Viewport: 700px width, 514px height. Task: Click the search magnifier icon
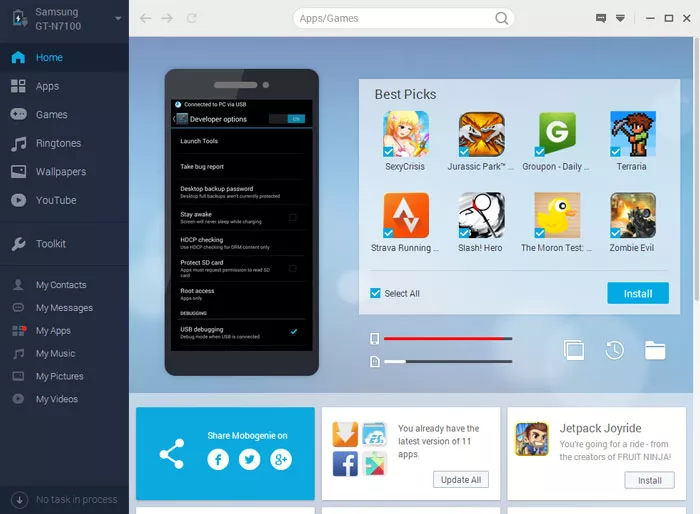(x=501, y=18)
